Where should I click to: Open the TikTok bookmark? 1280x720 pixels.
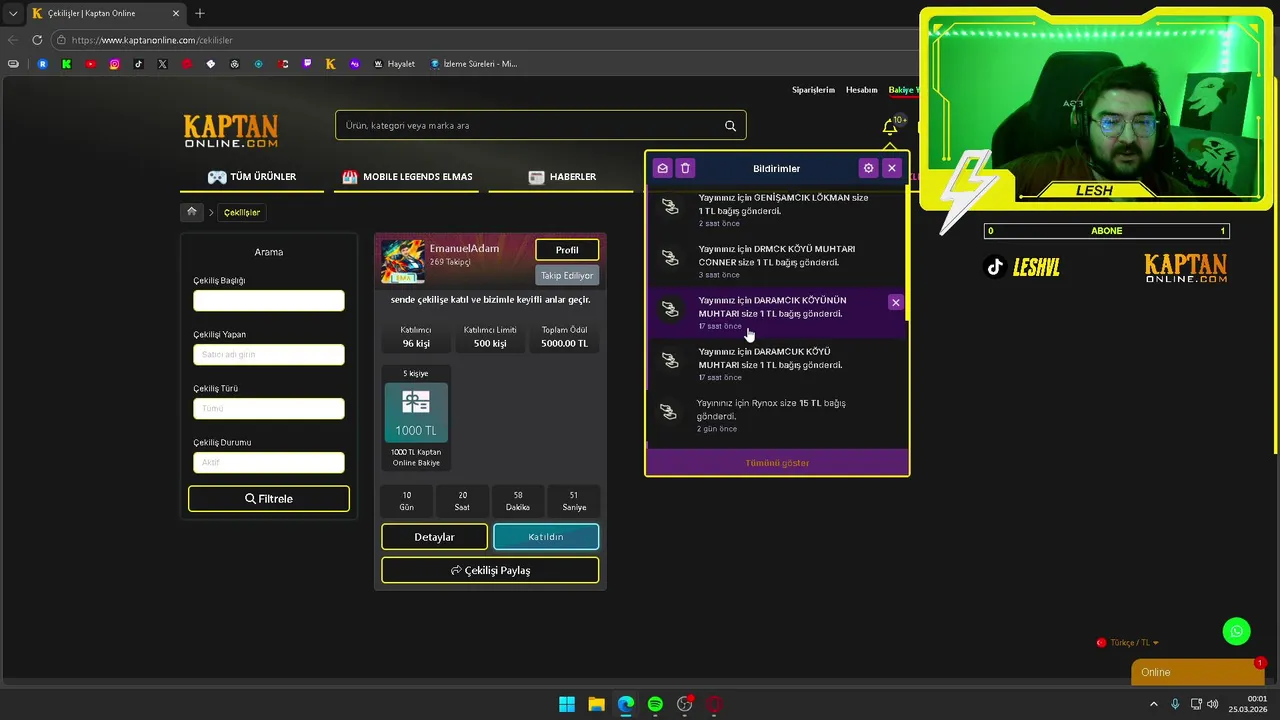pos(138,64)
